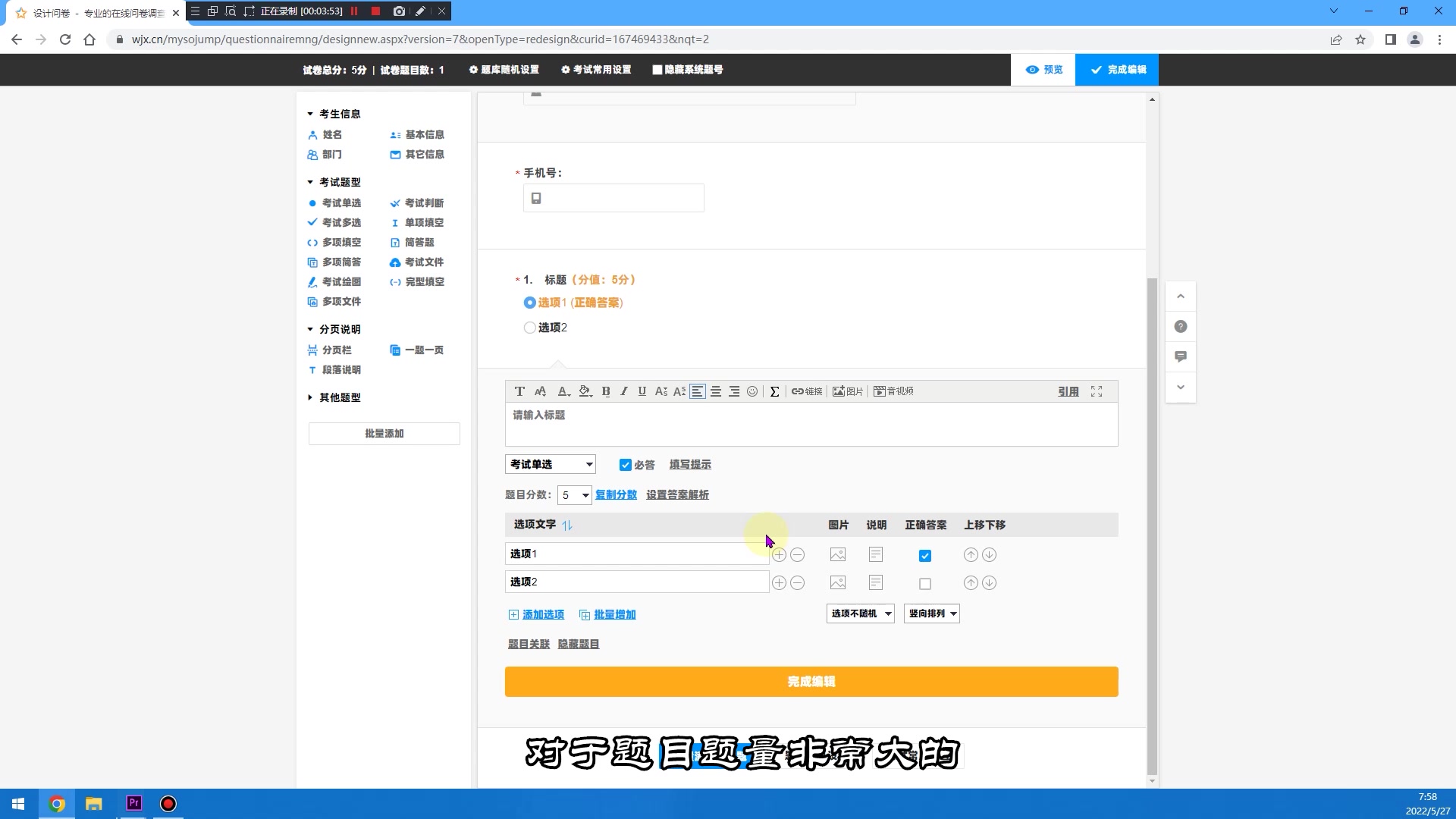Add an option after 选项1 with plus icon
The width and height of the screenshot is (1456, 819).
pos(779,555)
